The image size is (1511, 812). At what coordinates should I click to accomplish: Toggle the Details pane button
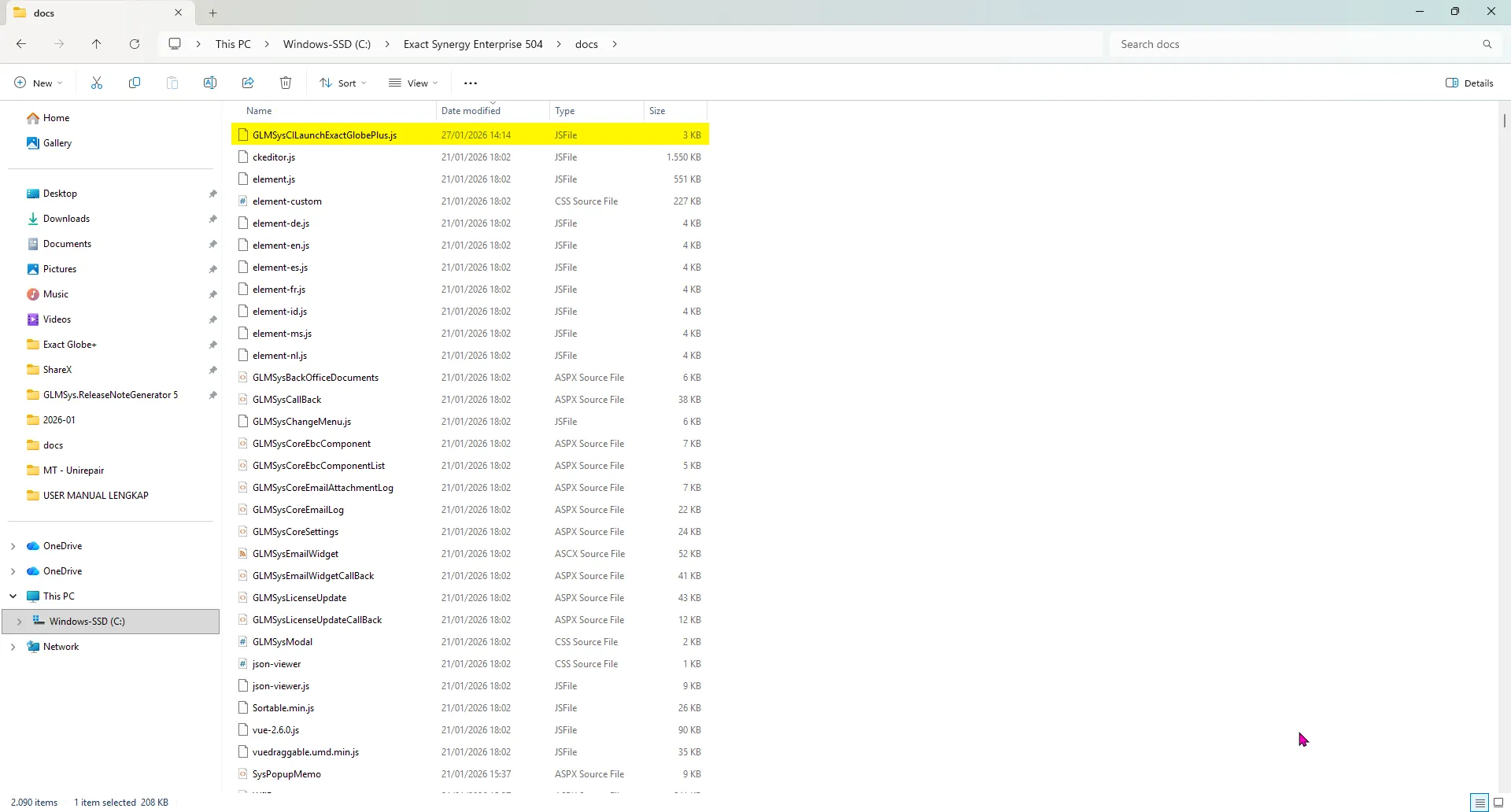pos(1469,83)
